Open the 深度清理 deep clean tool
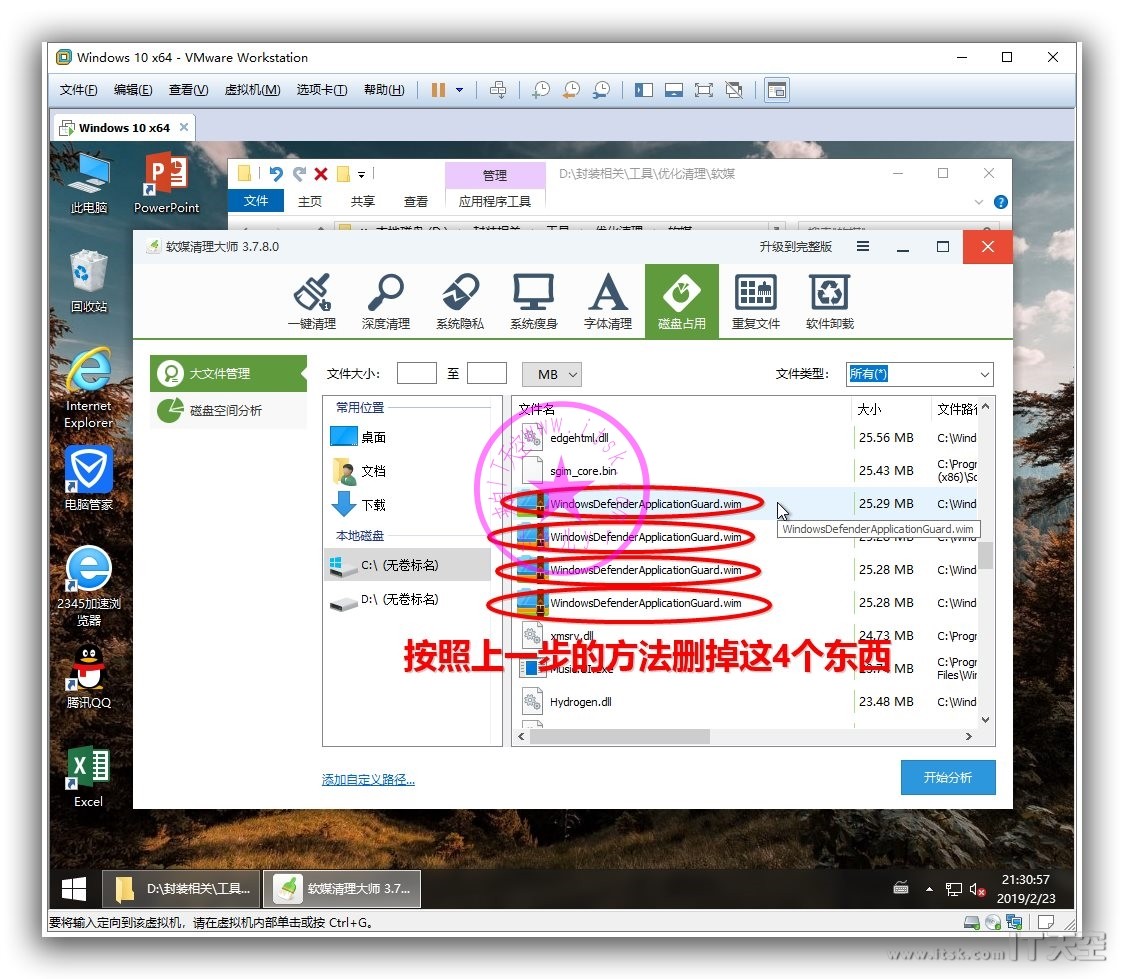The width and height of the screenshot is (1124, 979). point(386,302)
